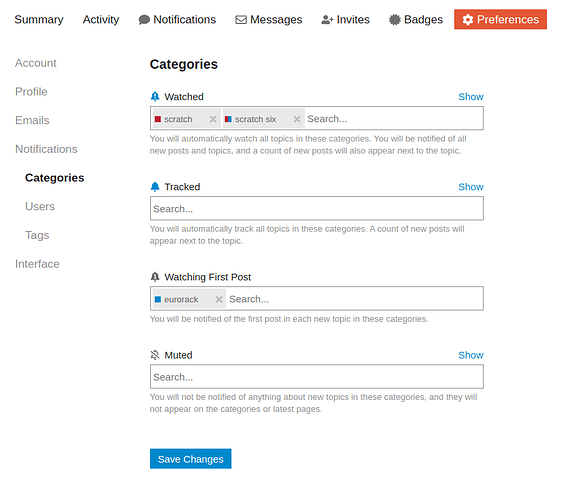
Task: Click the add-user icon beside Invites
Action: 327,19
